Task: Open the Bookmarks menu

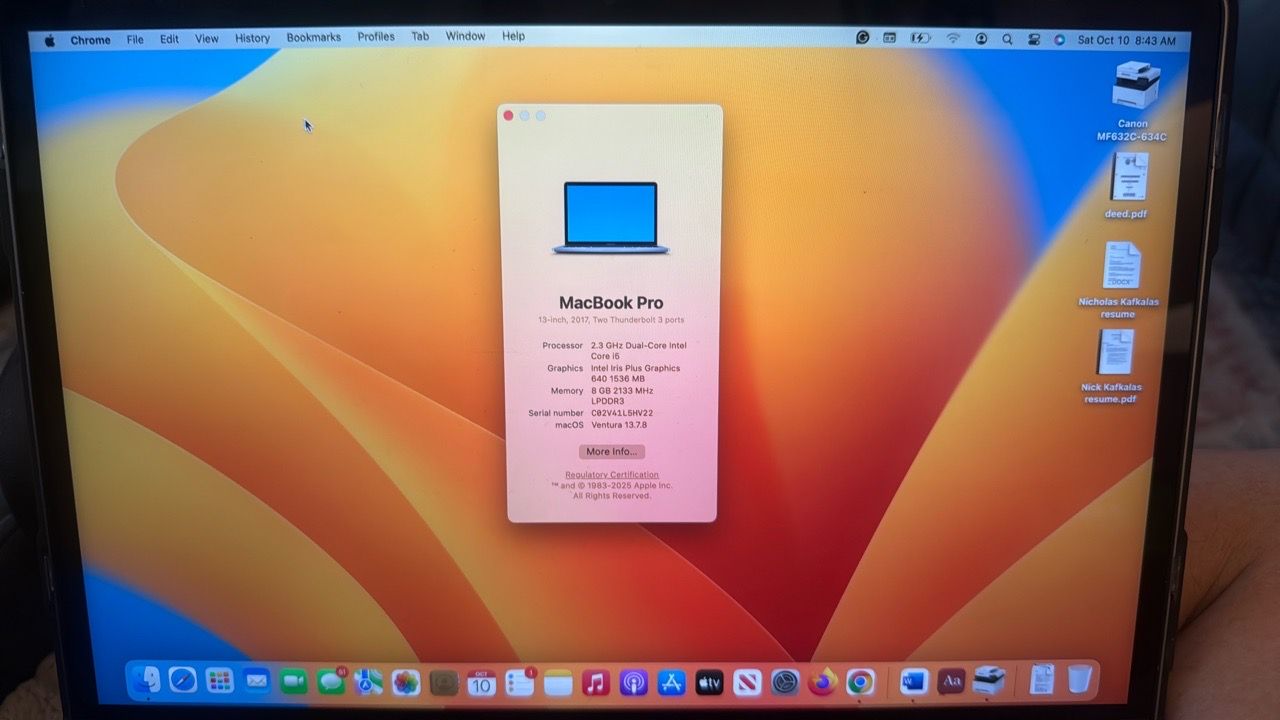Action: tap(314, 37)
